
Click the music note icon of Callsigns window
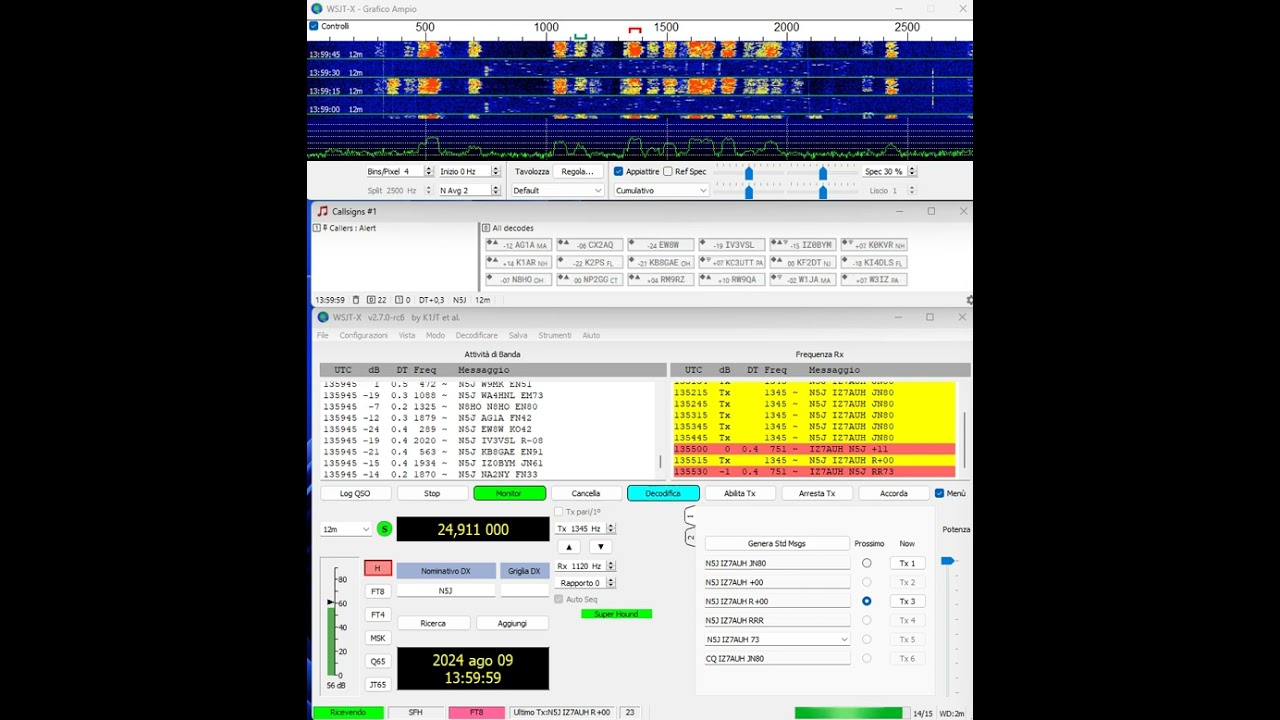pyautogui.click(x=322, y=211)
